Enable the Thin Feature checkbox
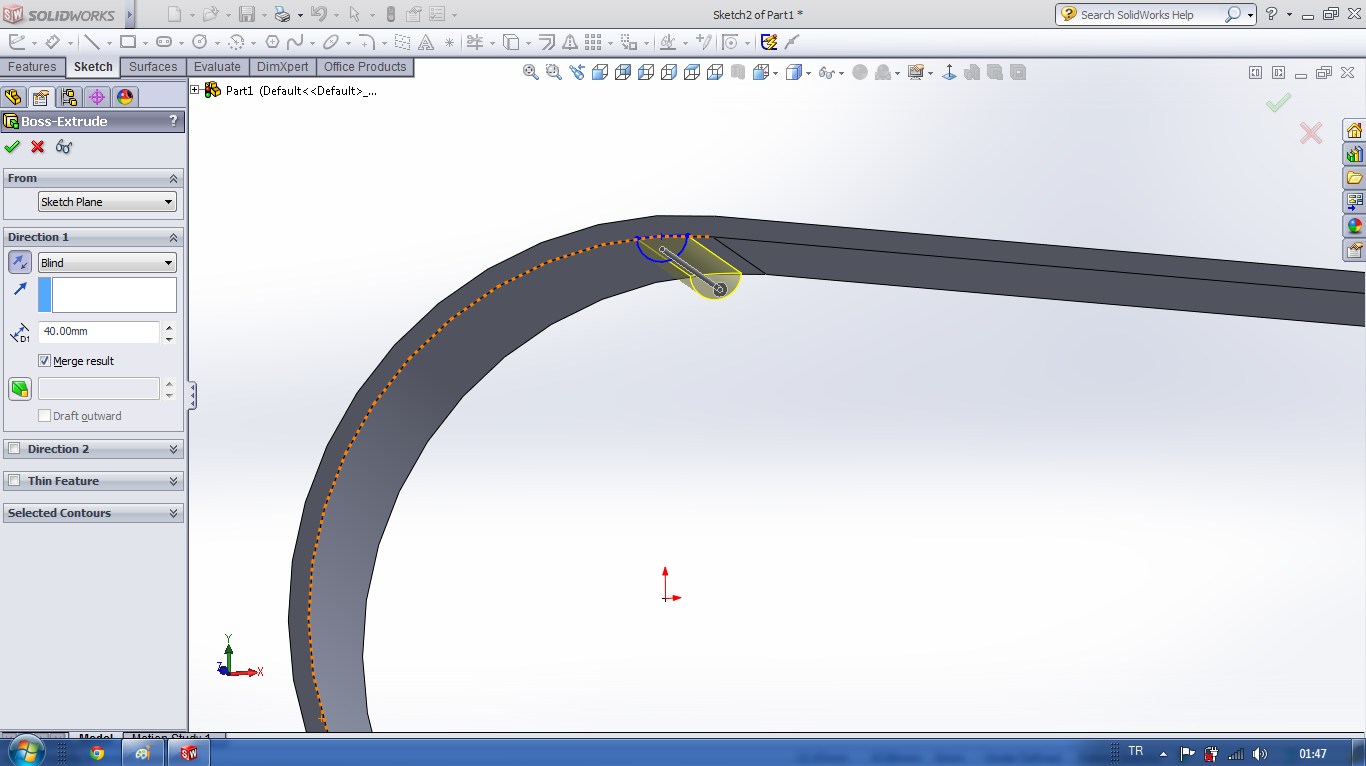The image size is (1366, 766). pos(14,481)
